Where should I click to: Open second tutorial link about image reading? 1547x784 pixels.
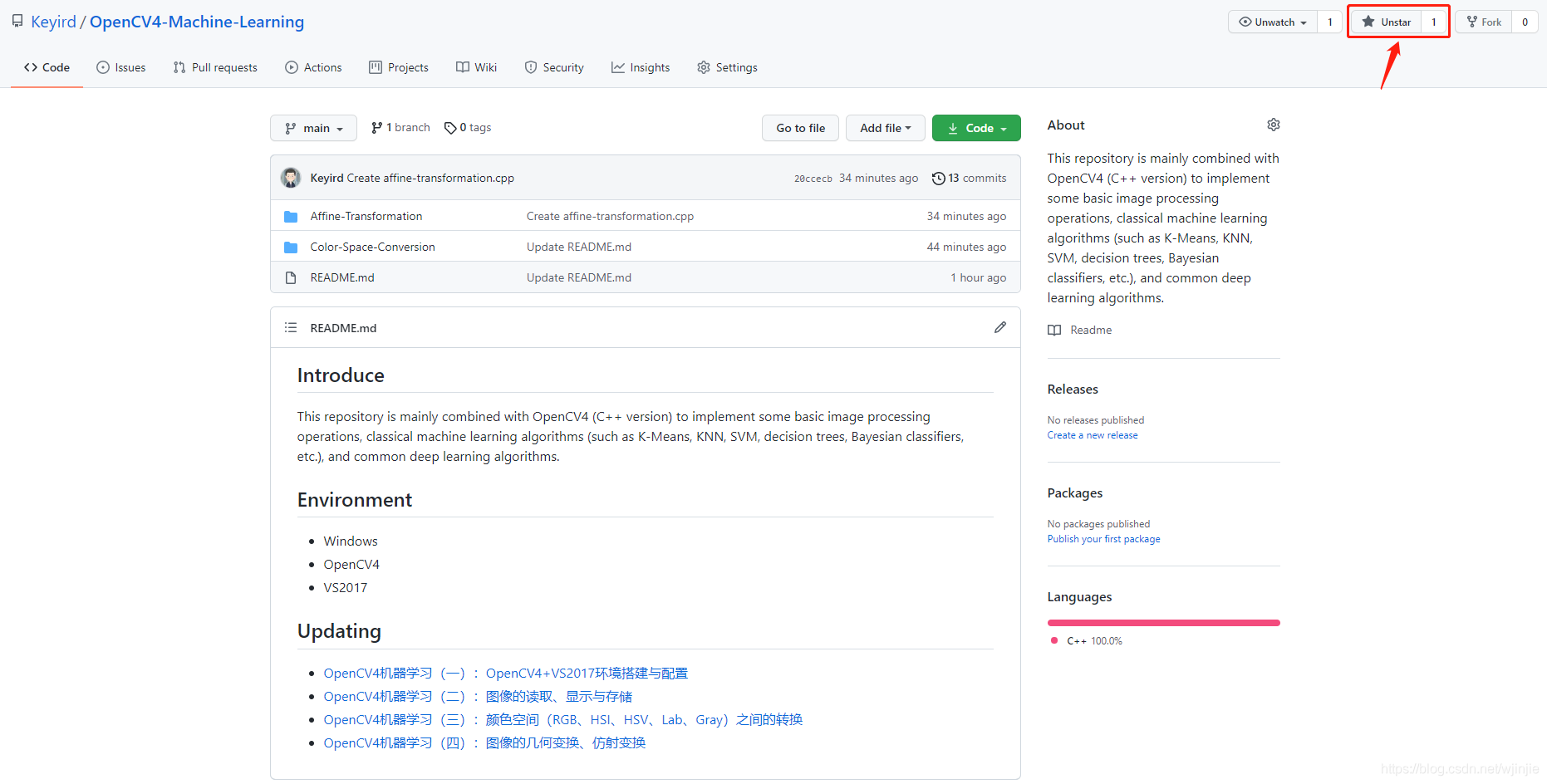[x=478, y=696]
